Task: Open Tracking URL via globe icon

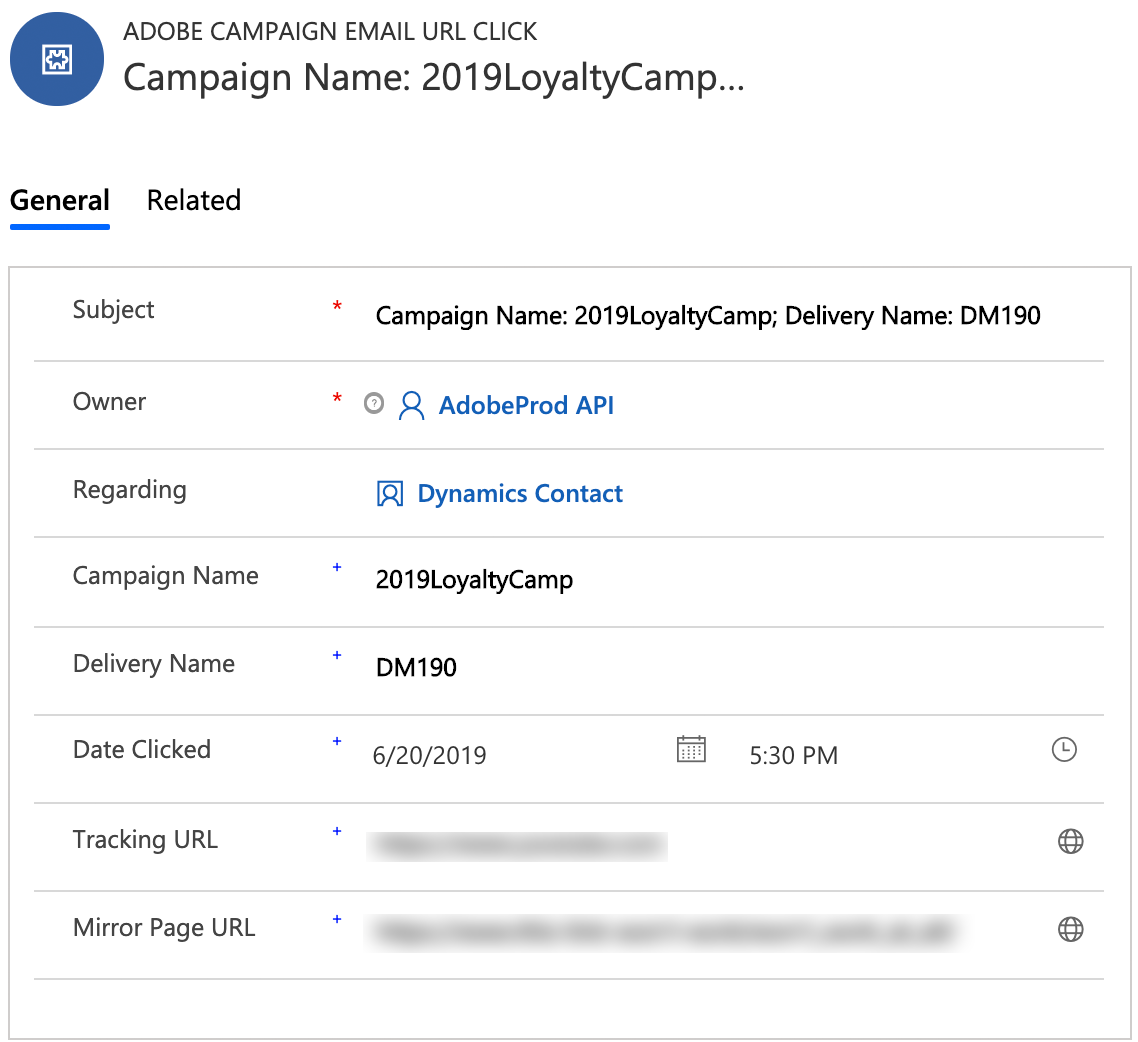Action: (x=1071, y=842)
